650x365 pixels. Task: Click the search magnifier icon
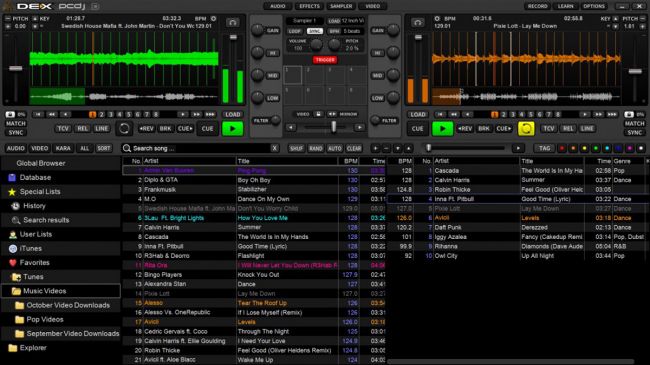[127, 148]
